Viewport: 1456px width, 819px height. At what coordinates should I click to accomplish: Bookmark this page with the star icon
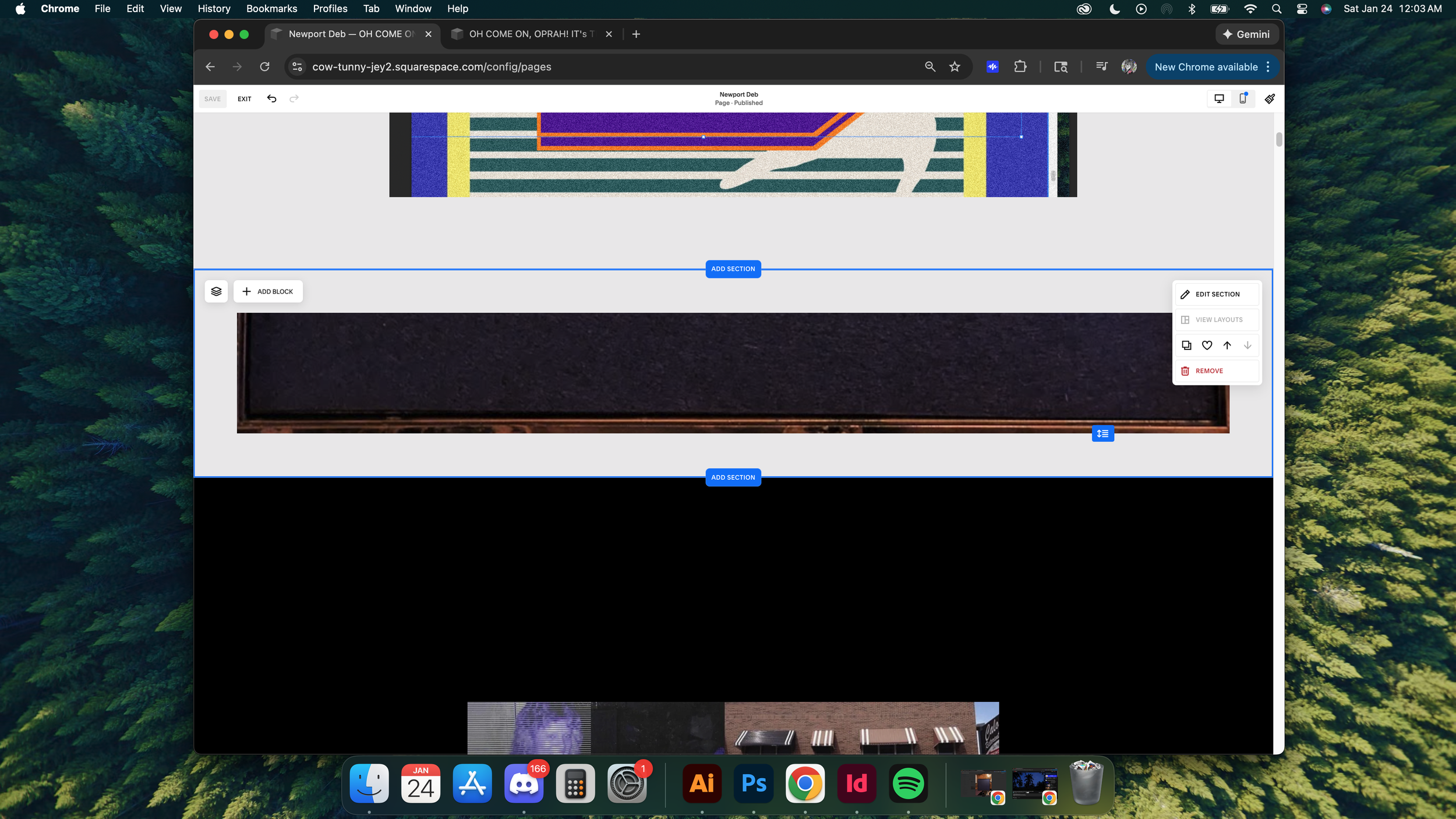[x=955, y=67]
